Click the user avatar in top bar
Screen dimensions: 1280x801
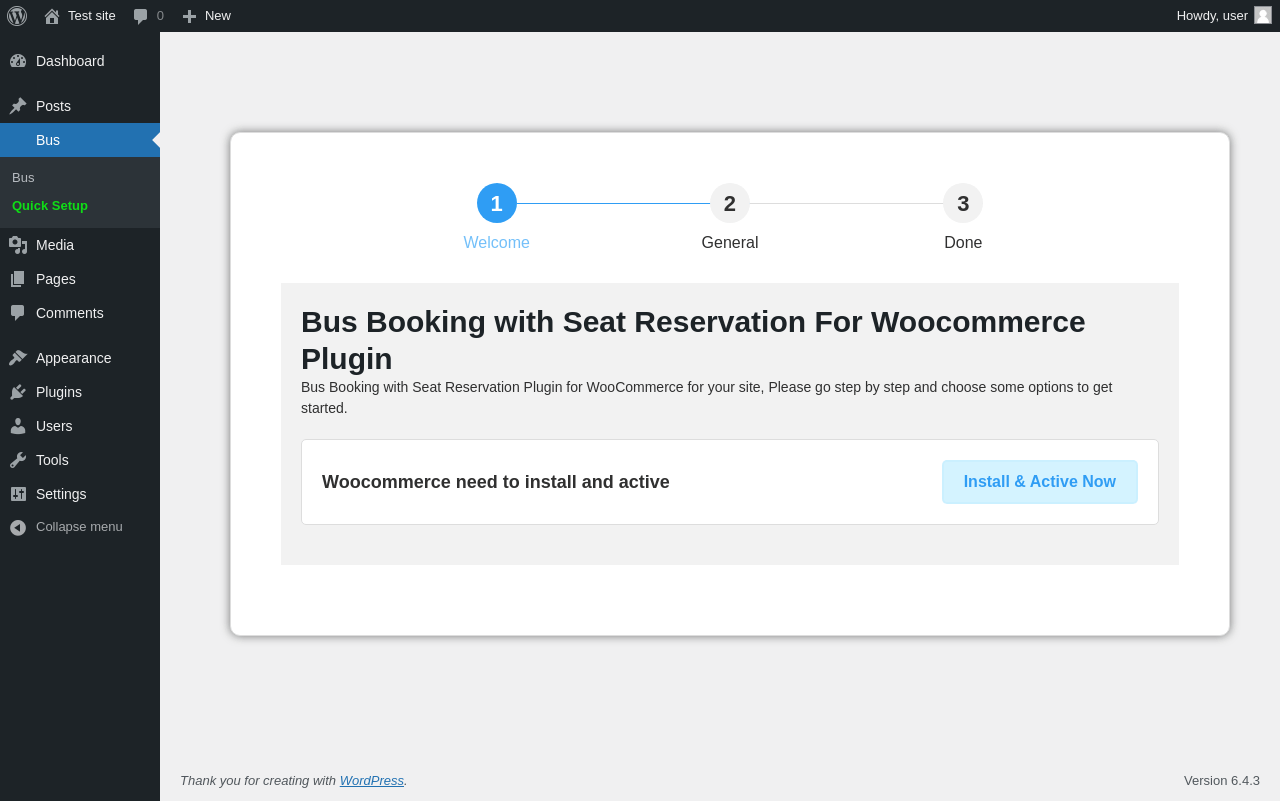(x=1263, y=15)
